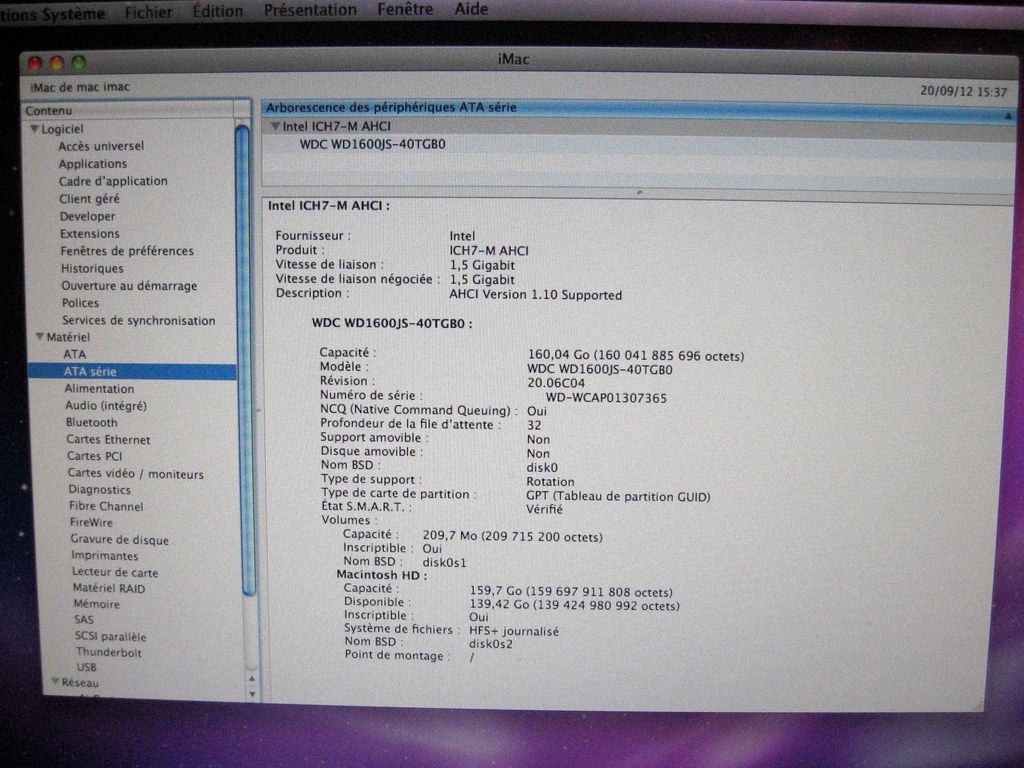Click the split pane divider handle
The height and width of the screenshot is (768, 1024).
pyautogui.click(x=639, y=193)
